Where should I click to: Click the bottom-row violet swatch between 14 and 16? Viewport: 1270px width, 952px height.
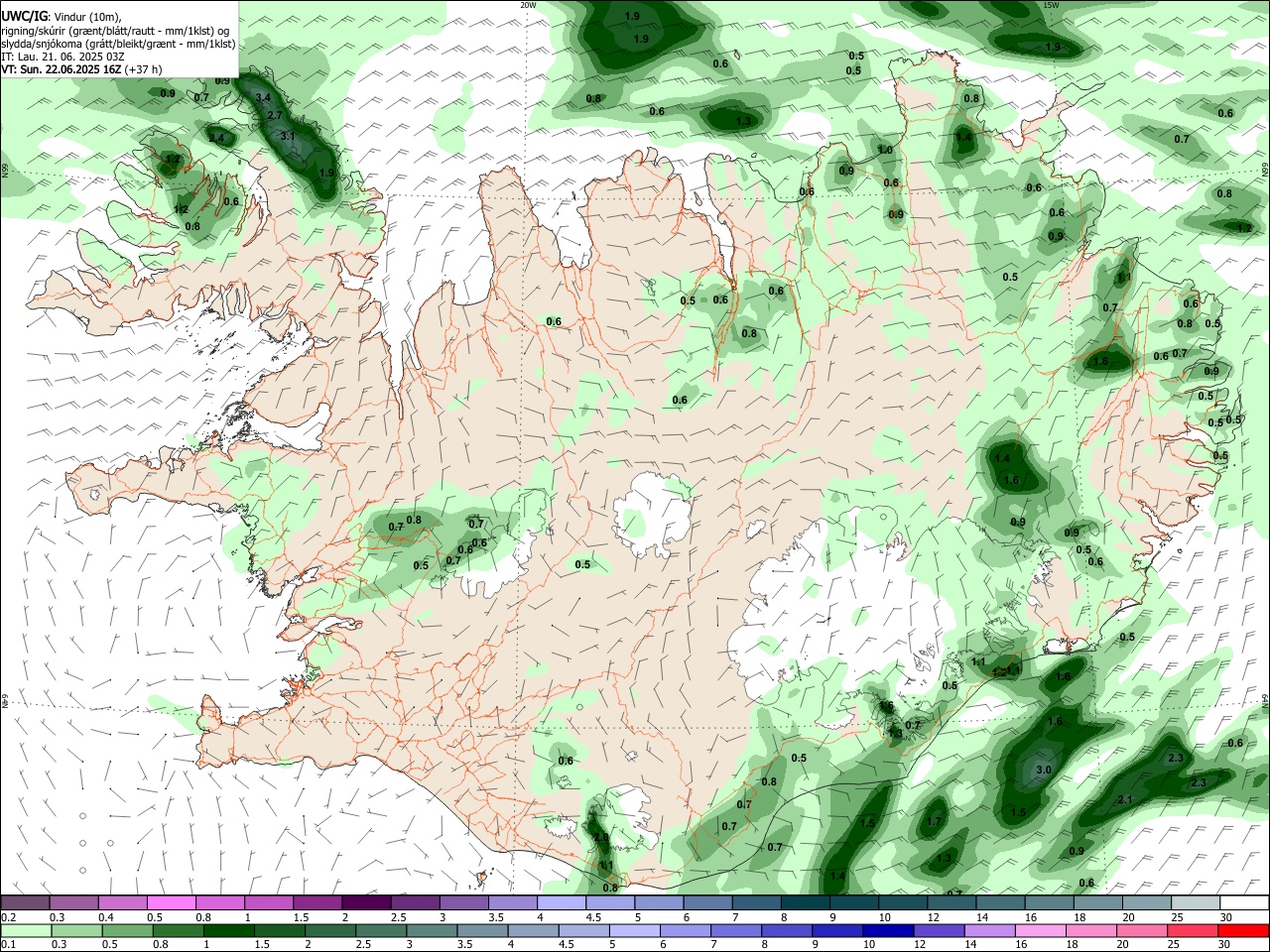(x=988, y=930)
